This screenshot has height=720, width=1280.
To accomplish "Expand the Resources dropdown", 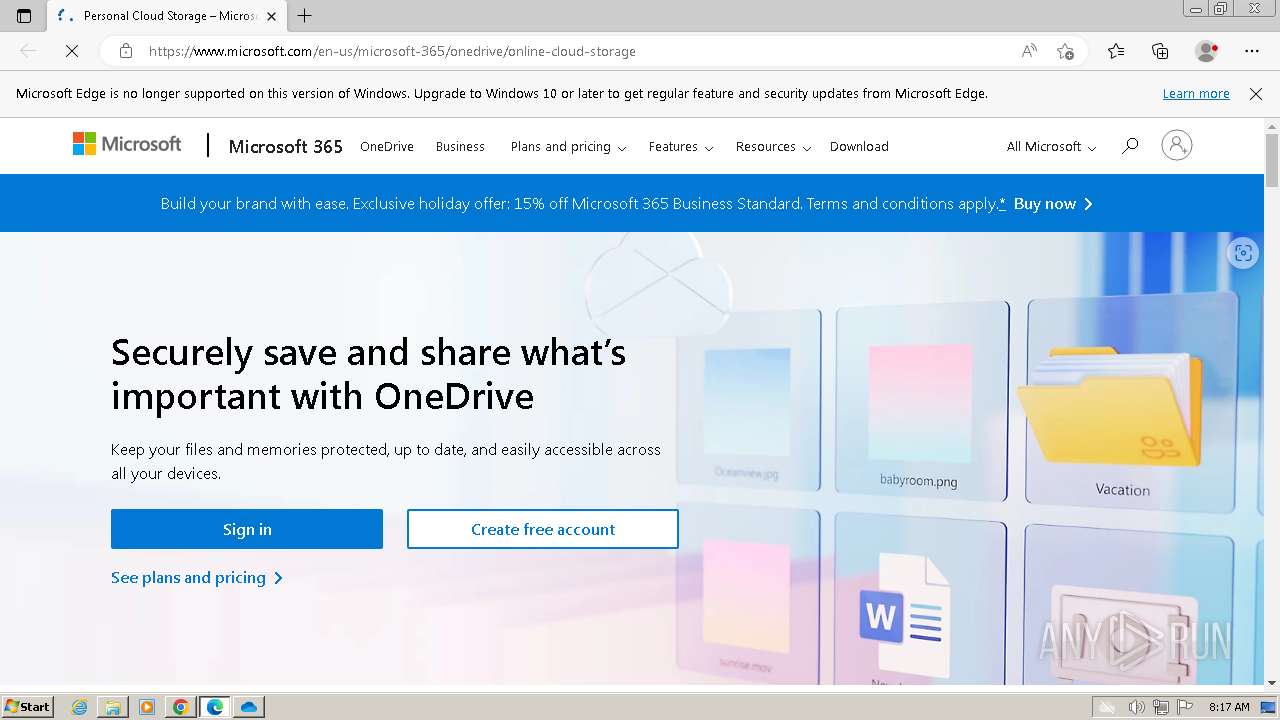I will coord(773,146).
